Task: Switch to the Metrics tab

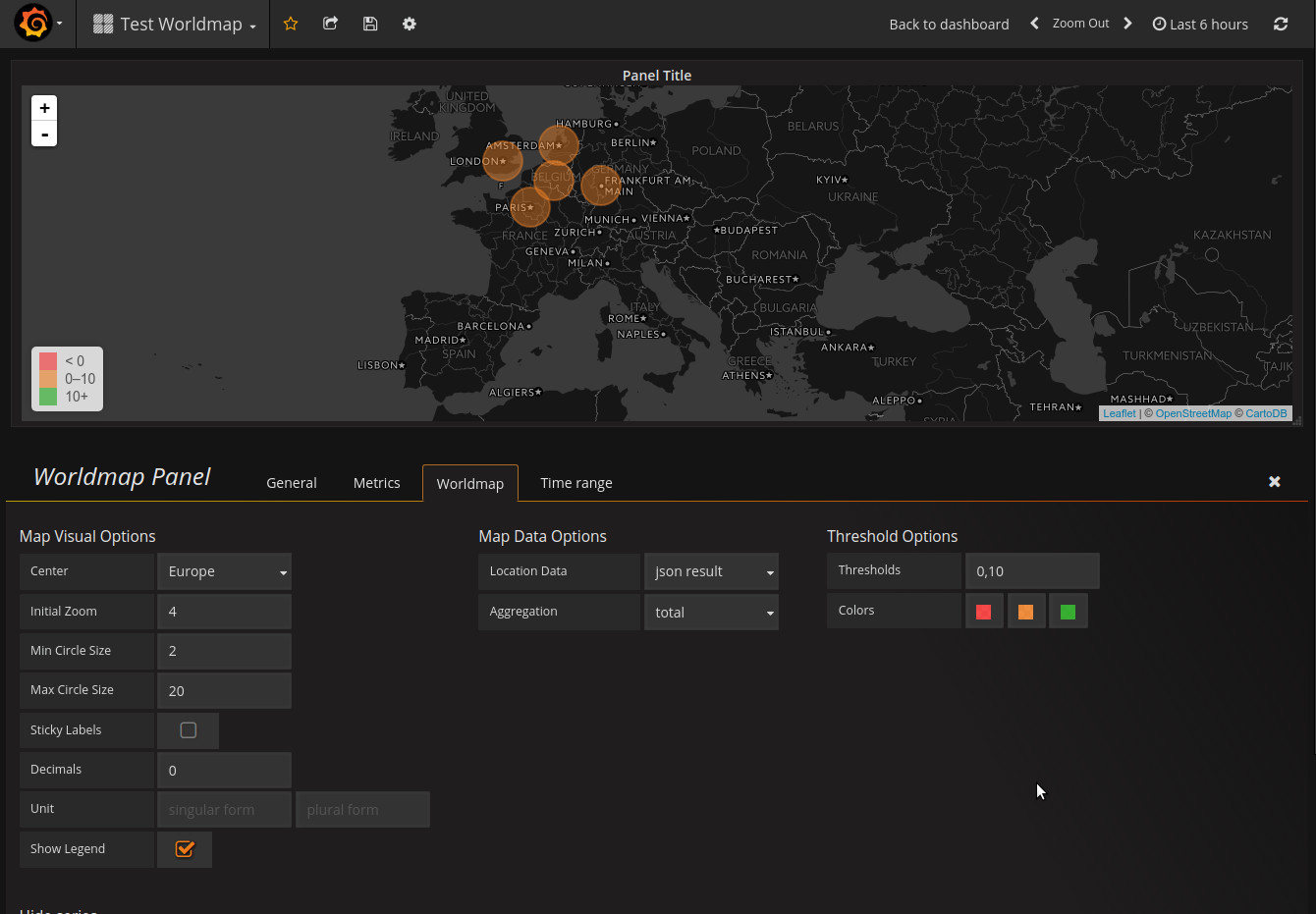Action: pos(377,483)
